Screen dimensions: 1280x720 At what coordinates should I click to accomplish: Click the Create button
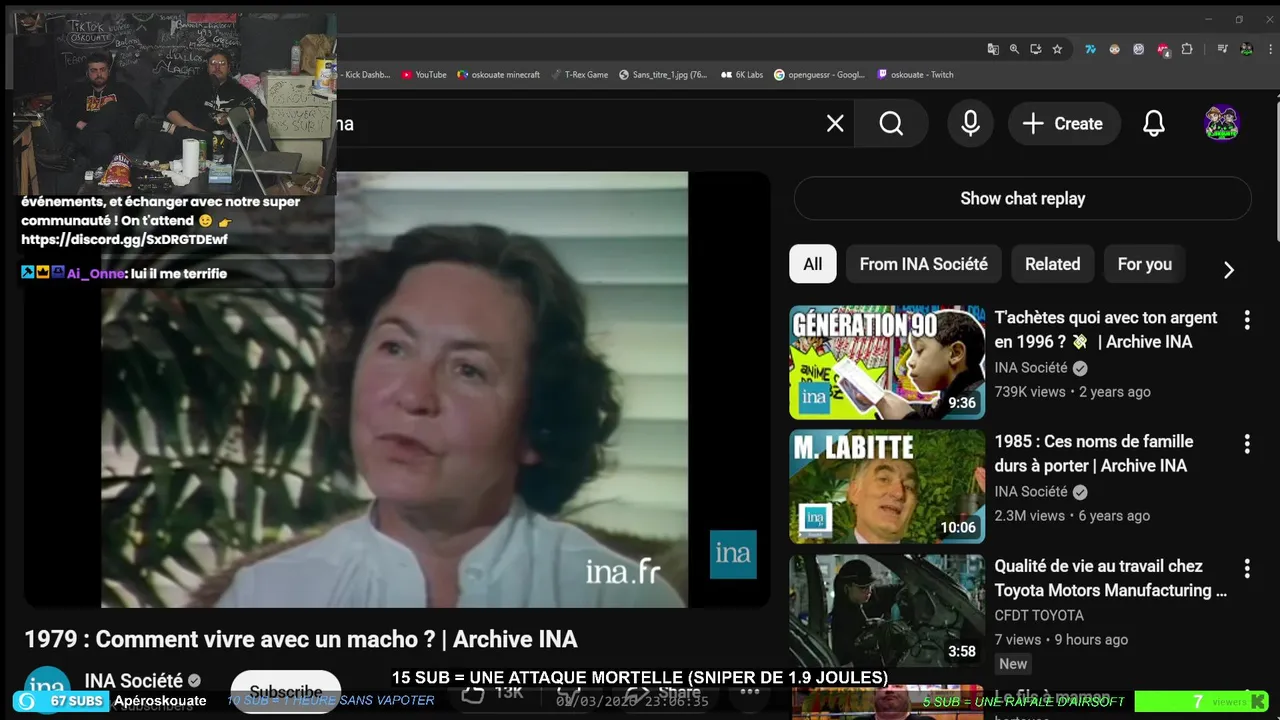tap(1063, 123)
